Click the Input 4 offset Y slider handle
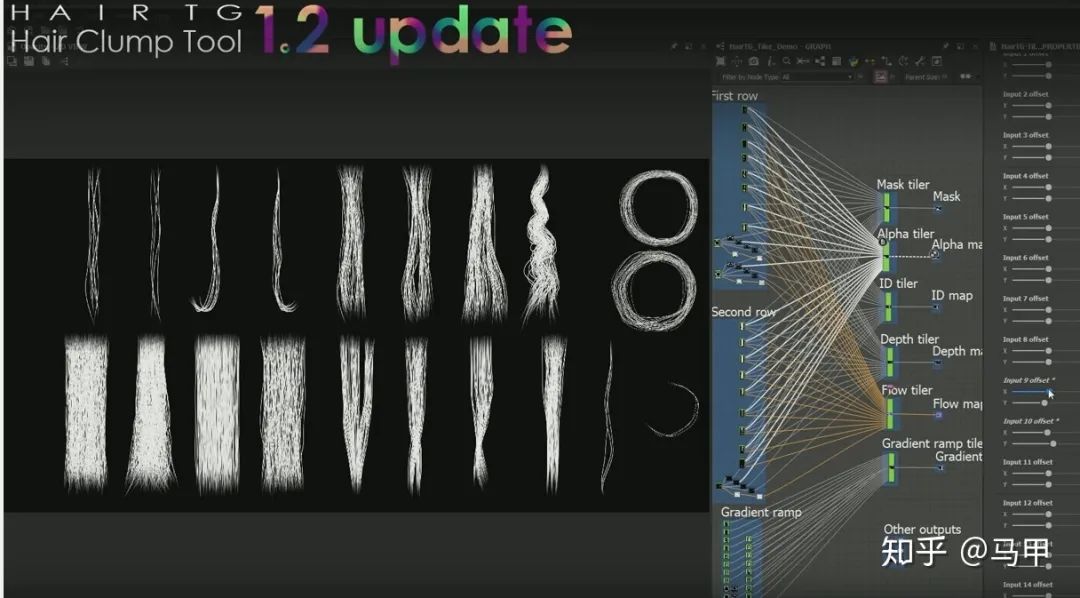Image resolution: width=1080 pixels, height=598 pixels. pyautogui.click(x=1048, y=198)
